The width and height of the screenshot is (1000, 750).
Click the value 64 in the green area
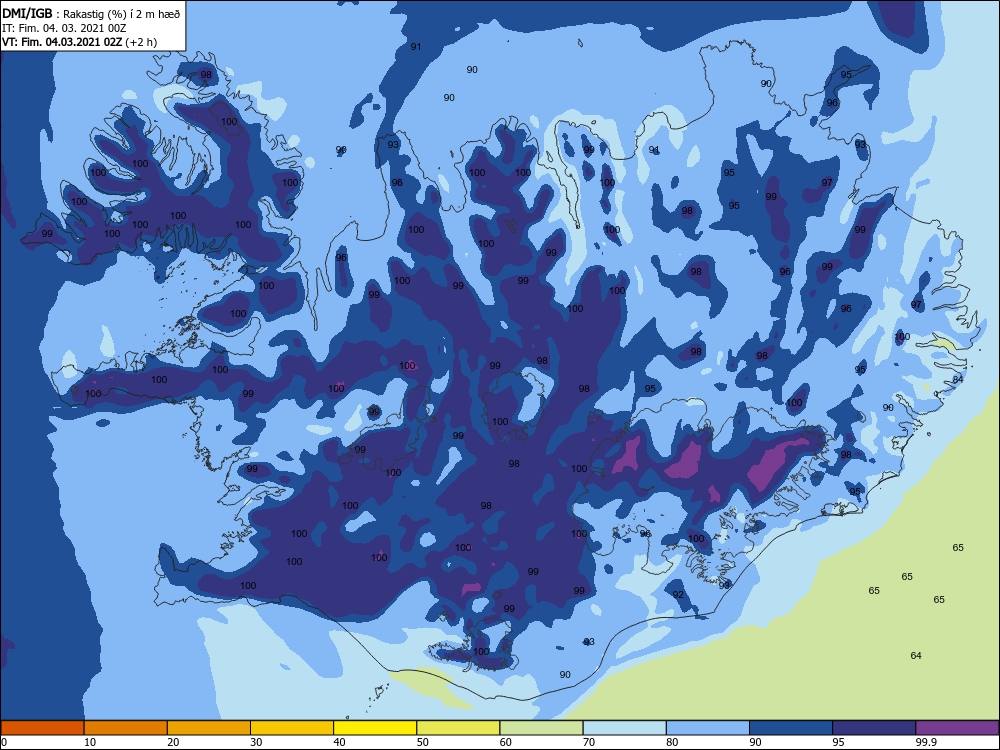[x=916, y=656]
